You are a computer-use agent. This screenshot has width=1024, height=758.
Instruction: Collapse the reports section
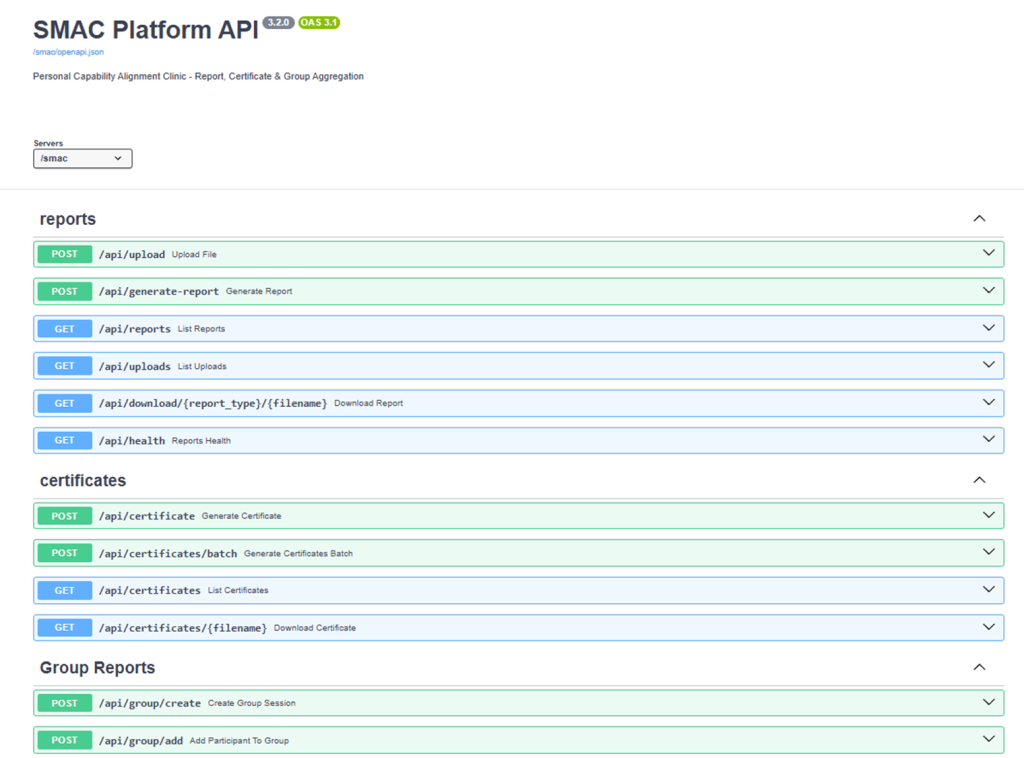coord(979,219)
